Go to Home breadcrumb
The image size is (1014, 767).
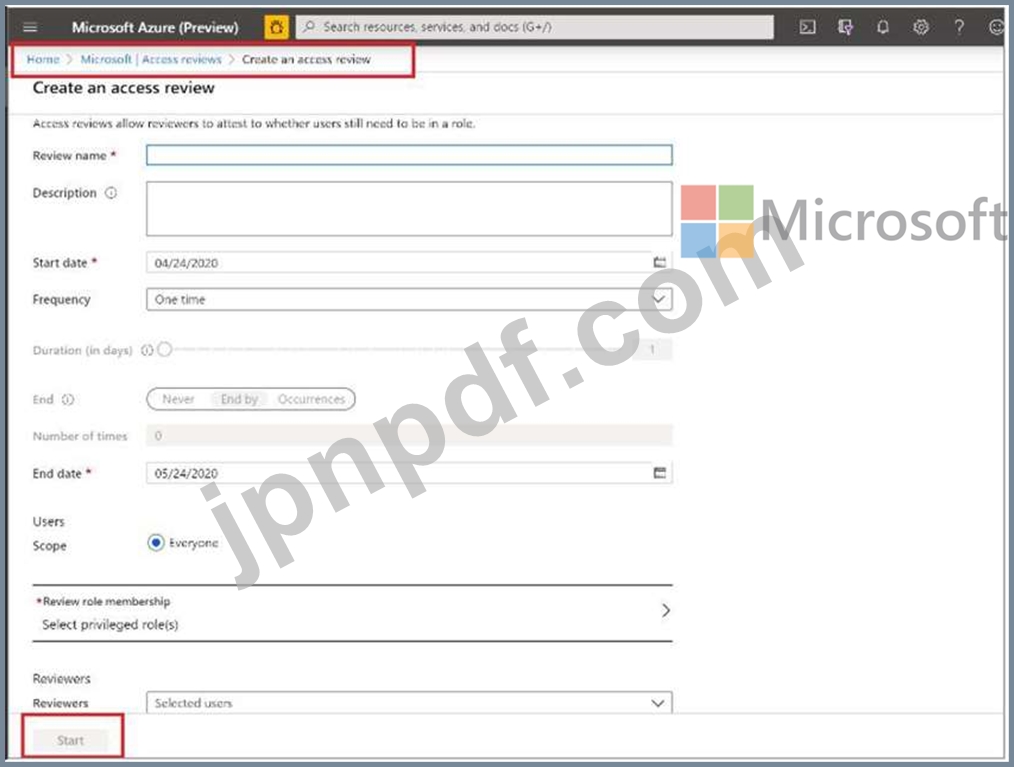coord(43,59)
